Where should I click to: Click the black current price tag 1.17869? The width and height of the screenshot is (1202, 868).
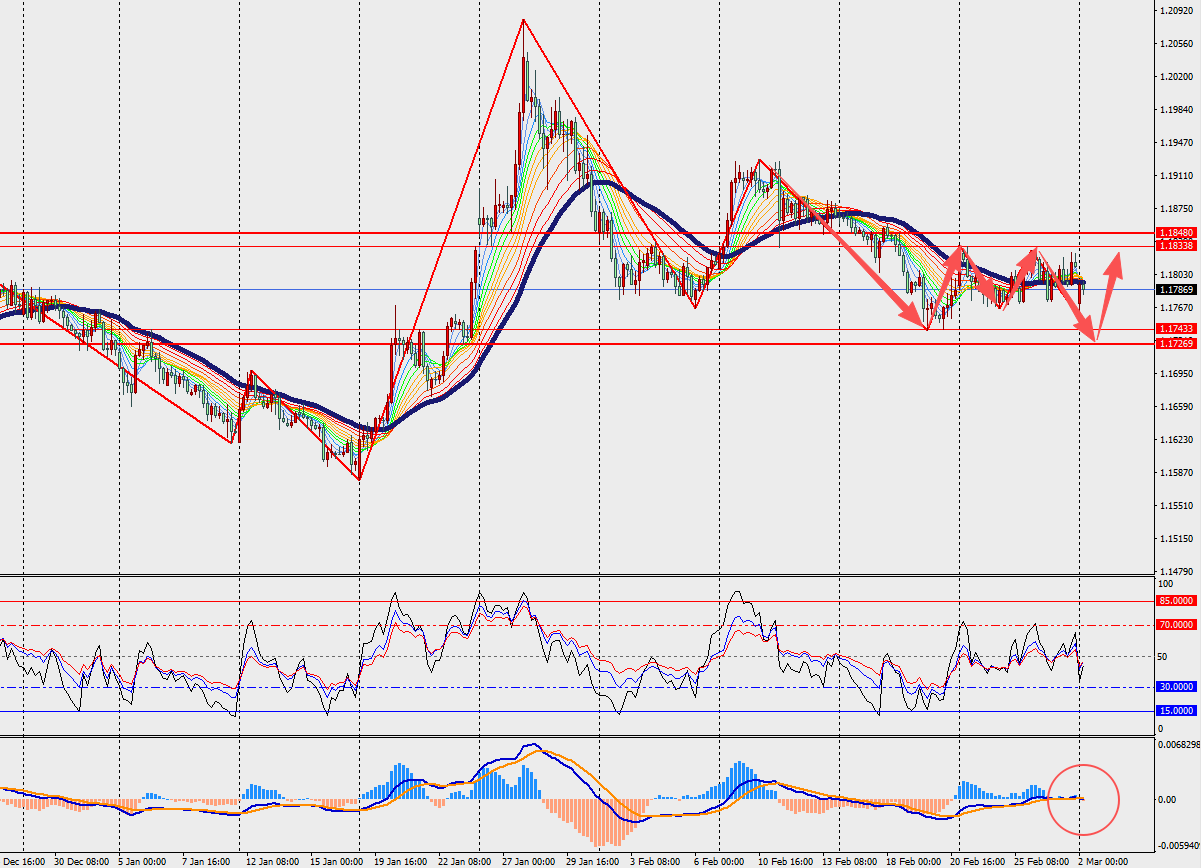tap(1175, 290)
